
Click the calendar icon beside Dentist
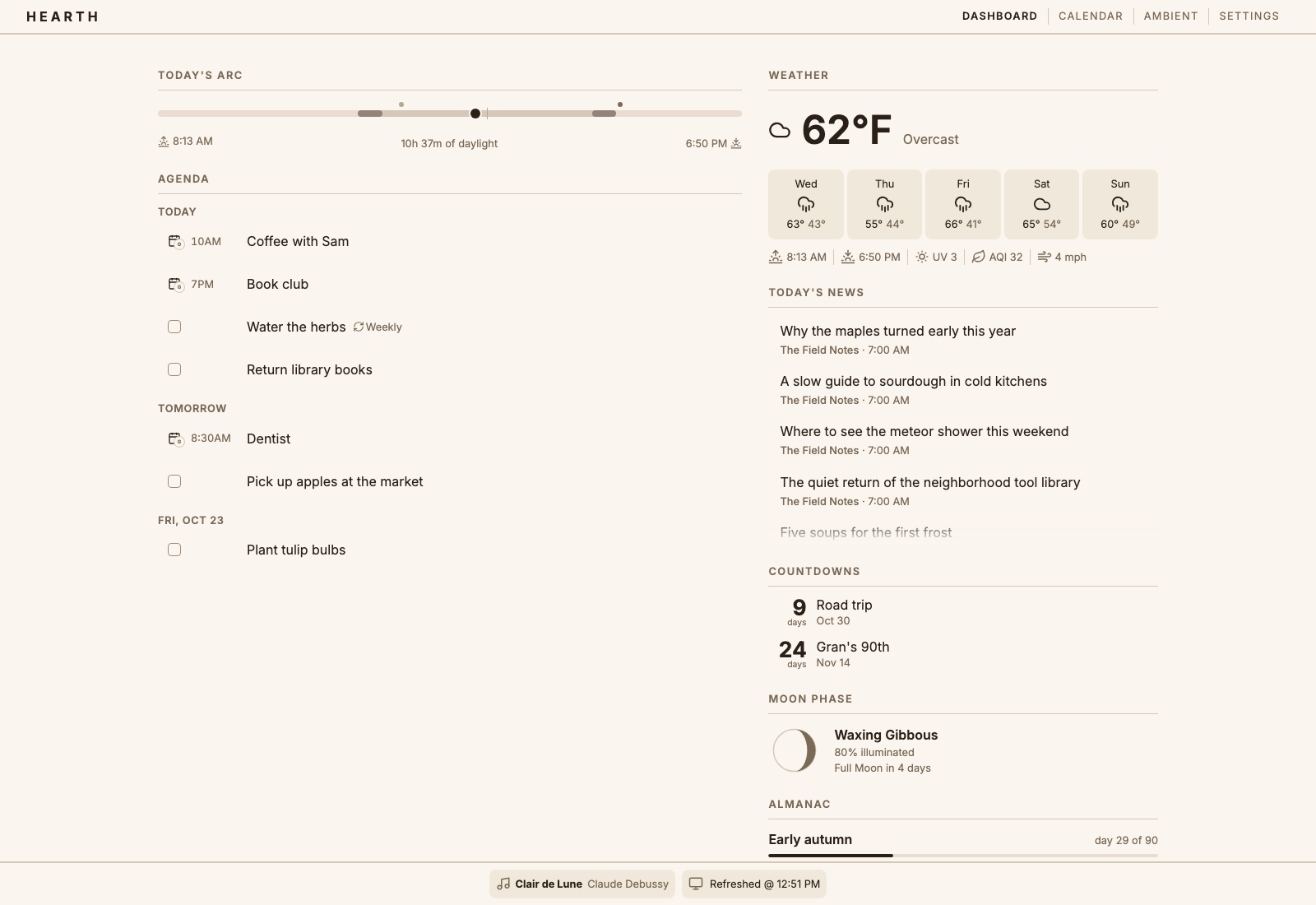(175, 439)
